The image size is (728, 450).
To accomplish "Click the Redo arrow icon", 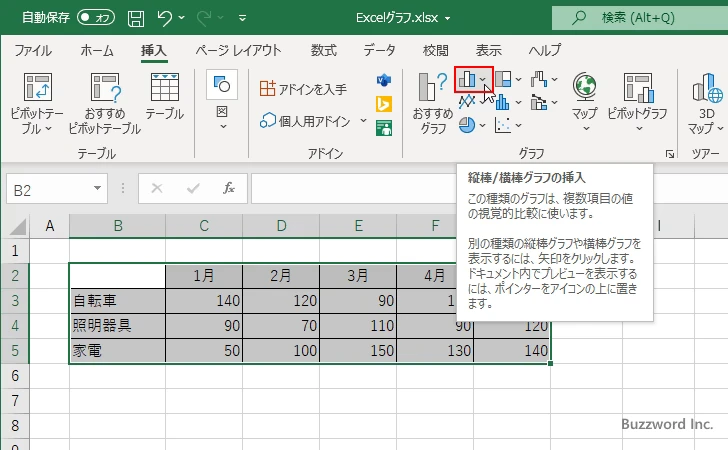I will click(x=204, y=18).
